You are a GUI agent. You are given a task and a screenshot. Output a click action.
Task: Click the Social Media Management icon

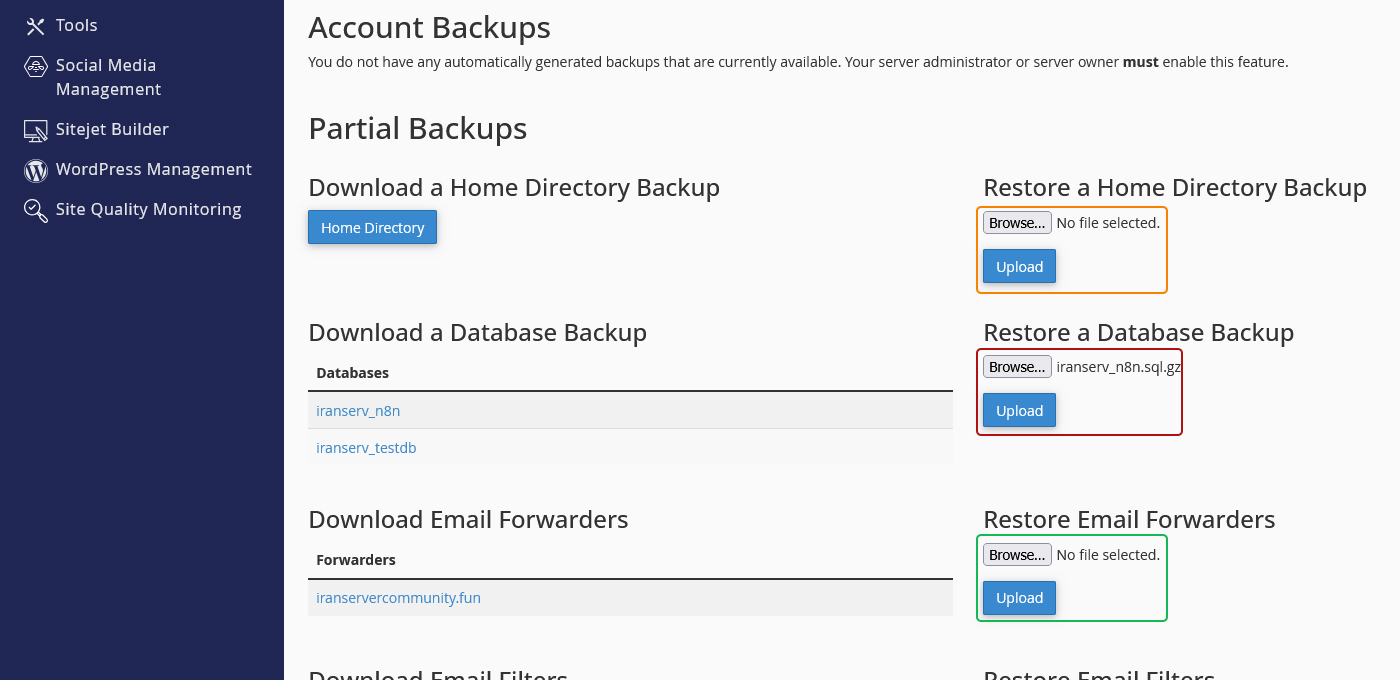click(x=36, y=67)
